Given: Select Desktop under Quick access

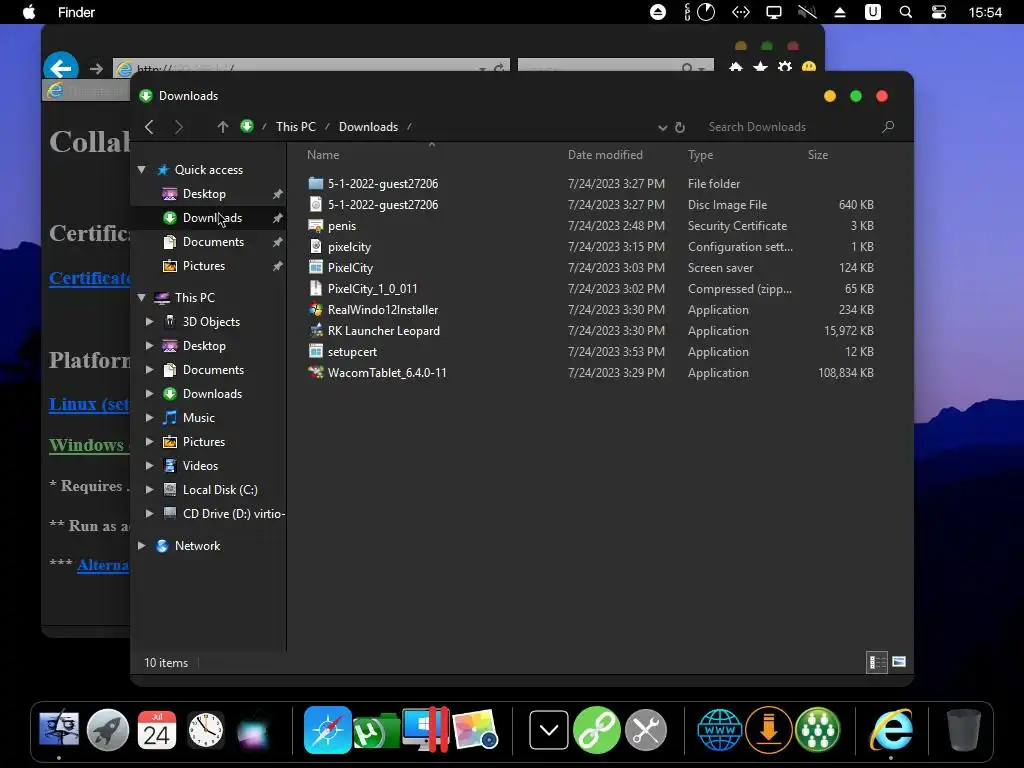Looking at the screenshot, I should pyautogui.click(x=204, y=194).
